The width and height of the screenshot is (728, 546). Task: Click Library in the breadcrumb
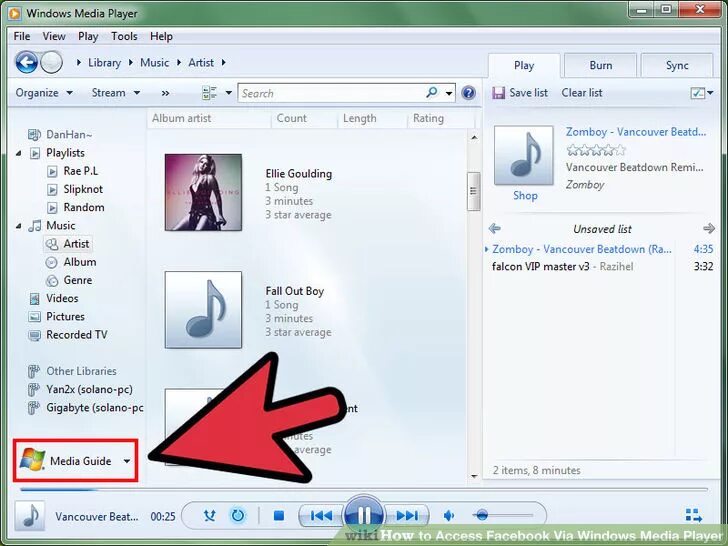coord(104,63)
